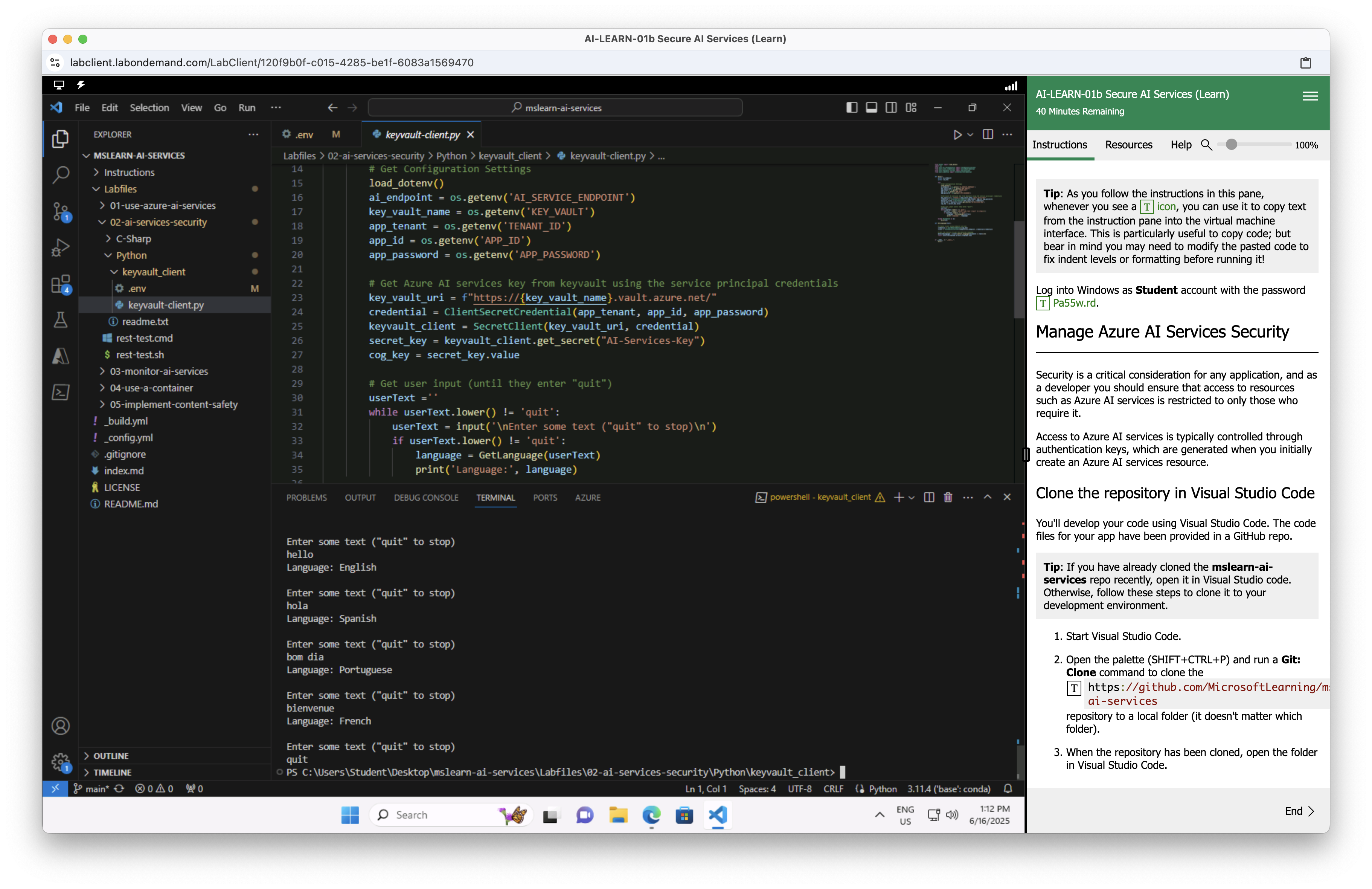Click the editor minimap
Screen dimensions: 1372x889
coord(971,203)
